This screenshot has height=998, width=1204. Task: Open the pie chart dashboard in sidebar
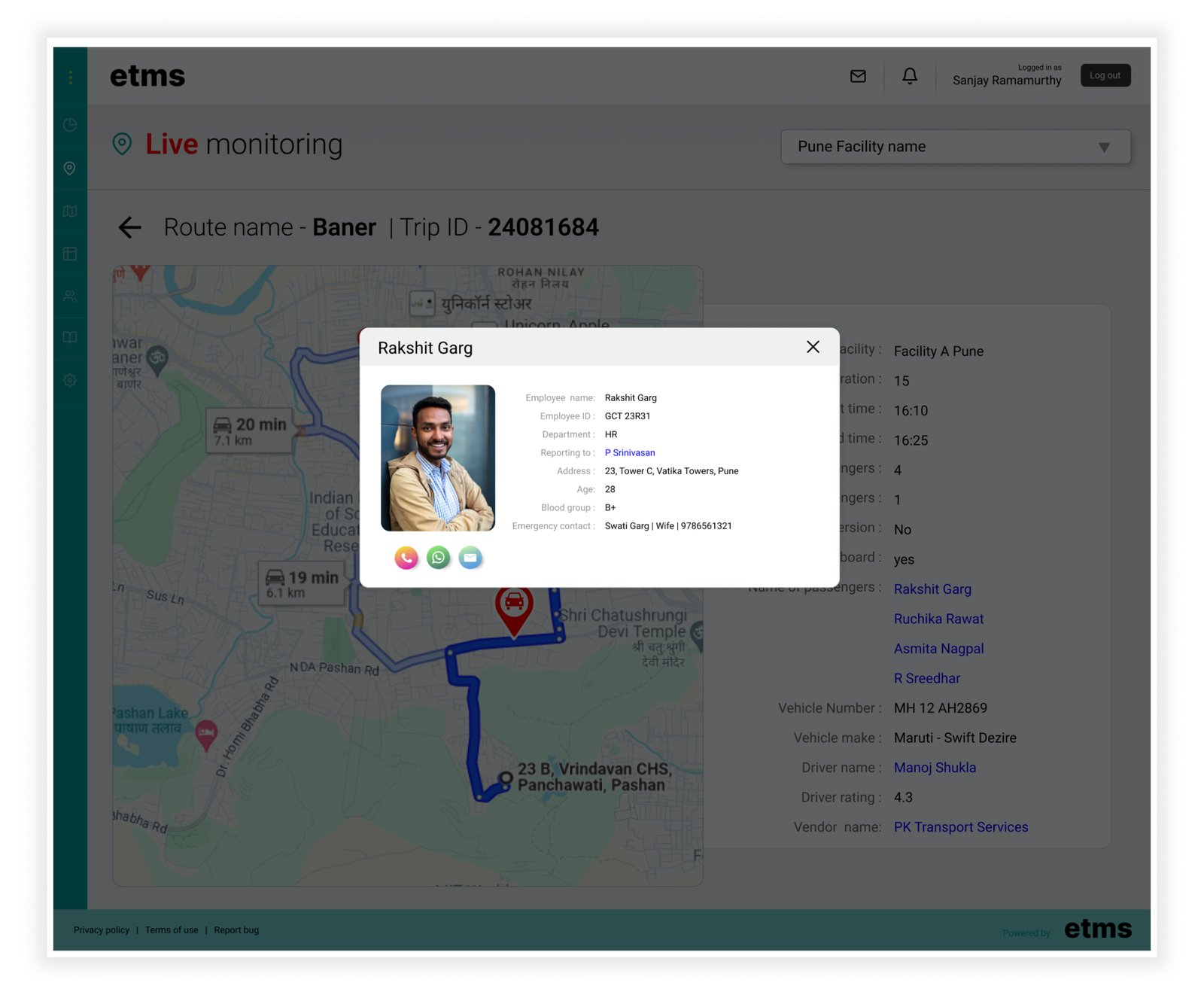coord(70,125)
